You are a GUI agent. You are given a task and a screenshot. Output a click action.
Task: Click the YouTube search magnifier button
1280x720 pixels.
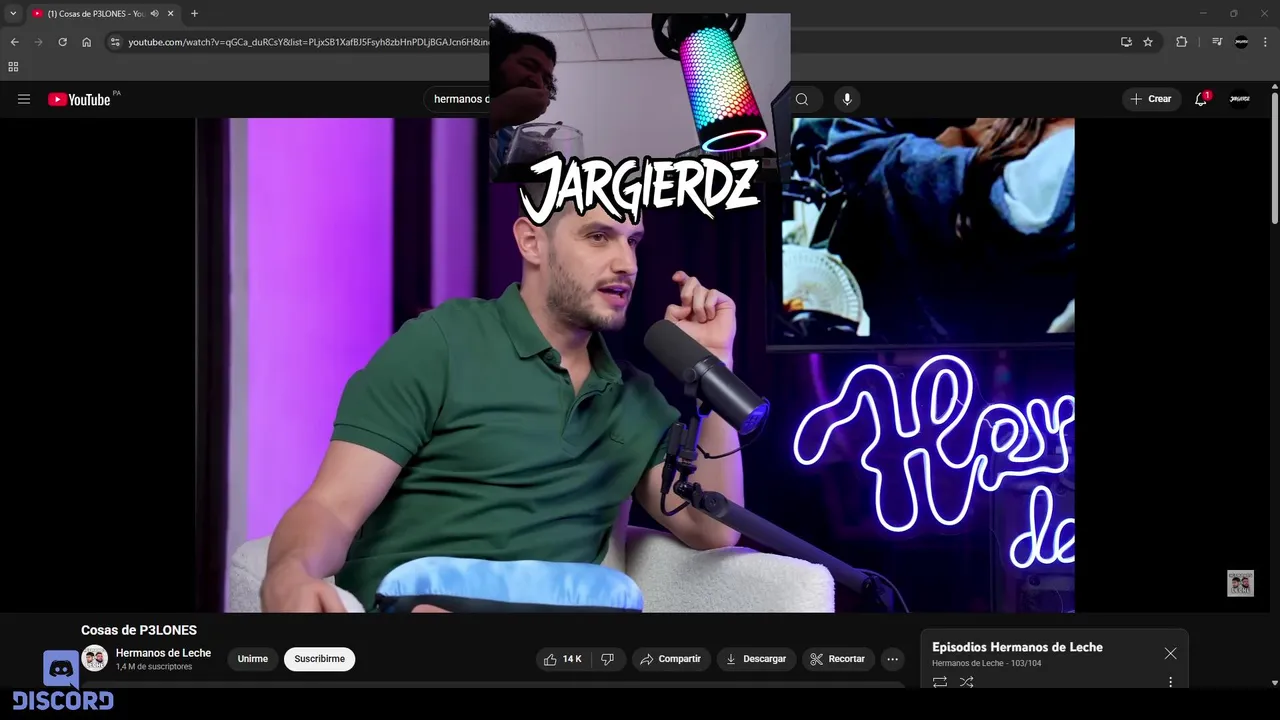(x=802, y=99)
